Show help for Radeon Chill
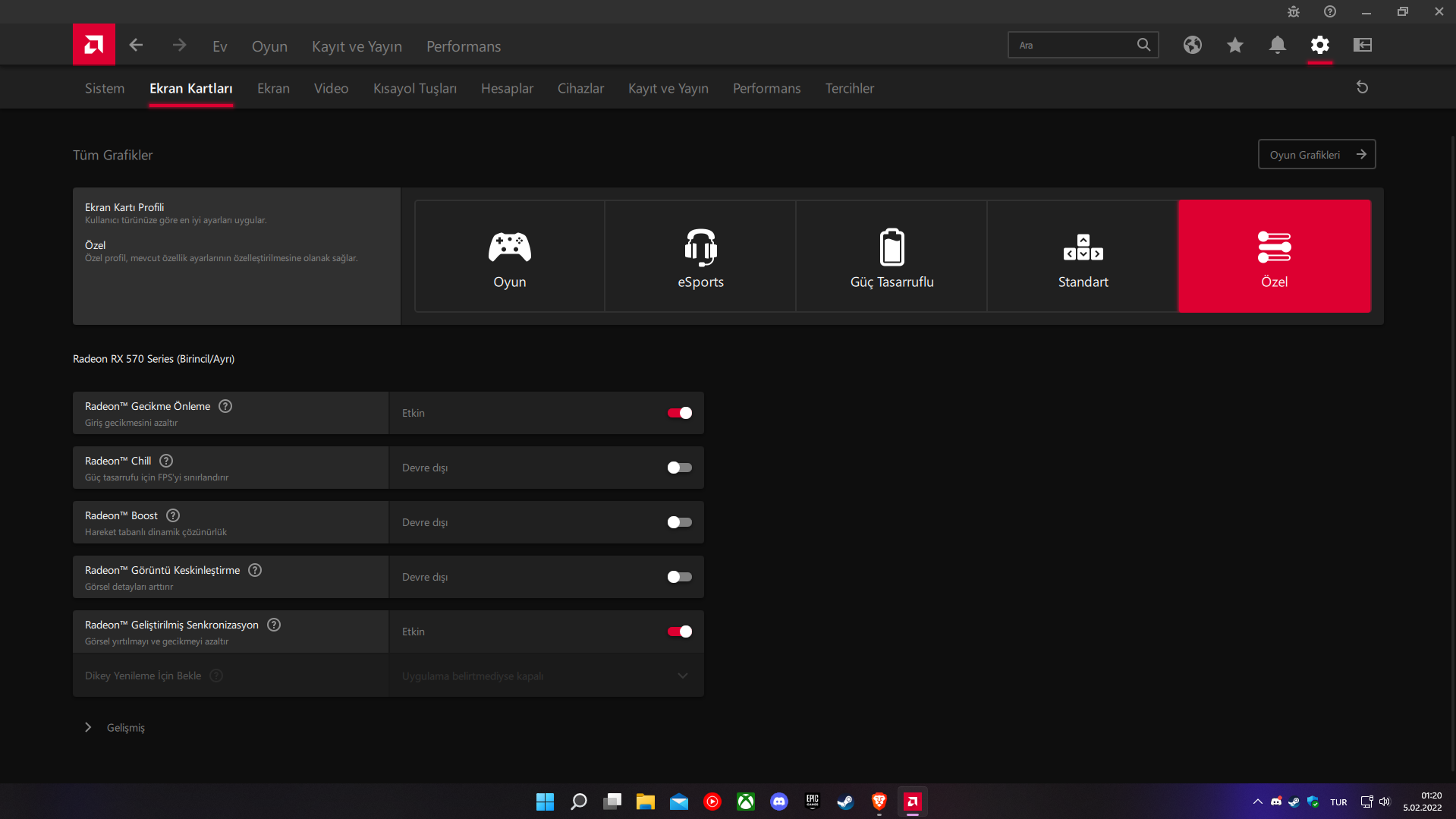 166,461
